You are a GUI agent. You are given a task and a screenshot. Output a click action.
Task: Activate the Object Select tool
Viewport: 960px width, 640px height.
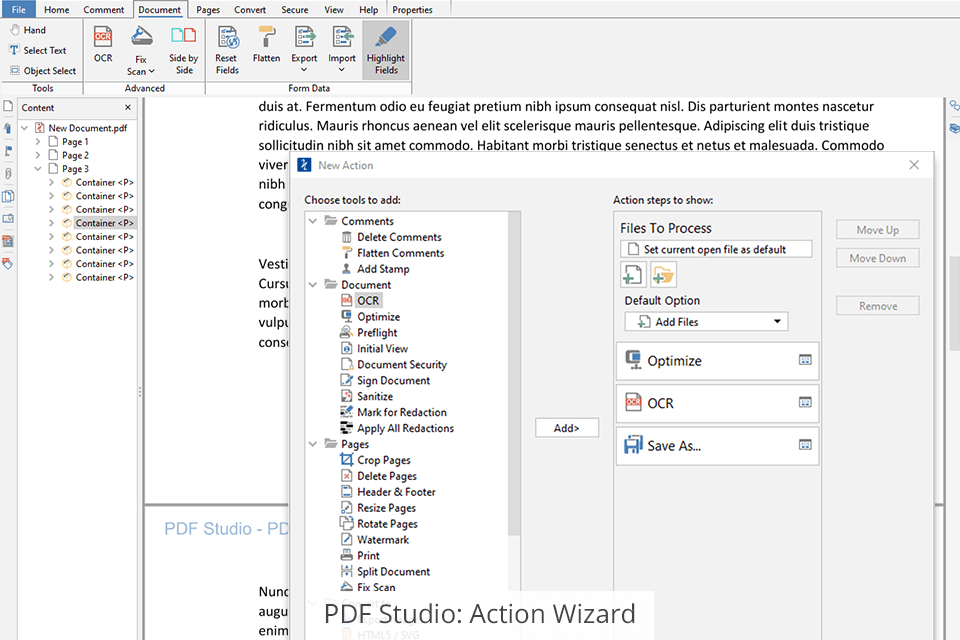pos(43,70)
